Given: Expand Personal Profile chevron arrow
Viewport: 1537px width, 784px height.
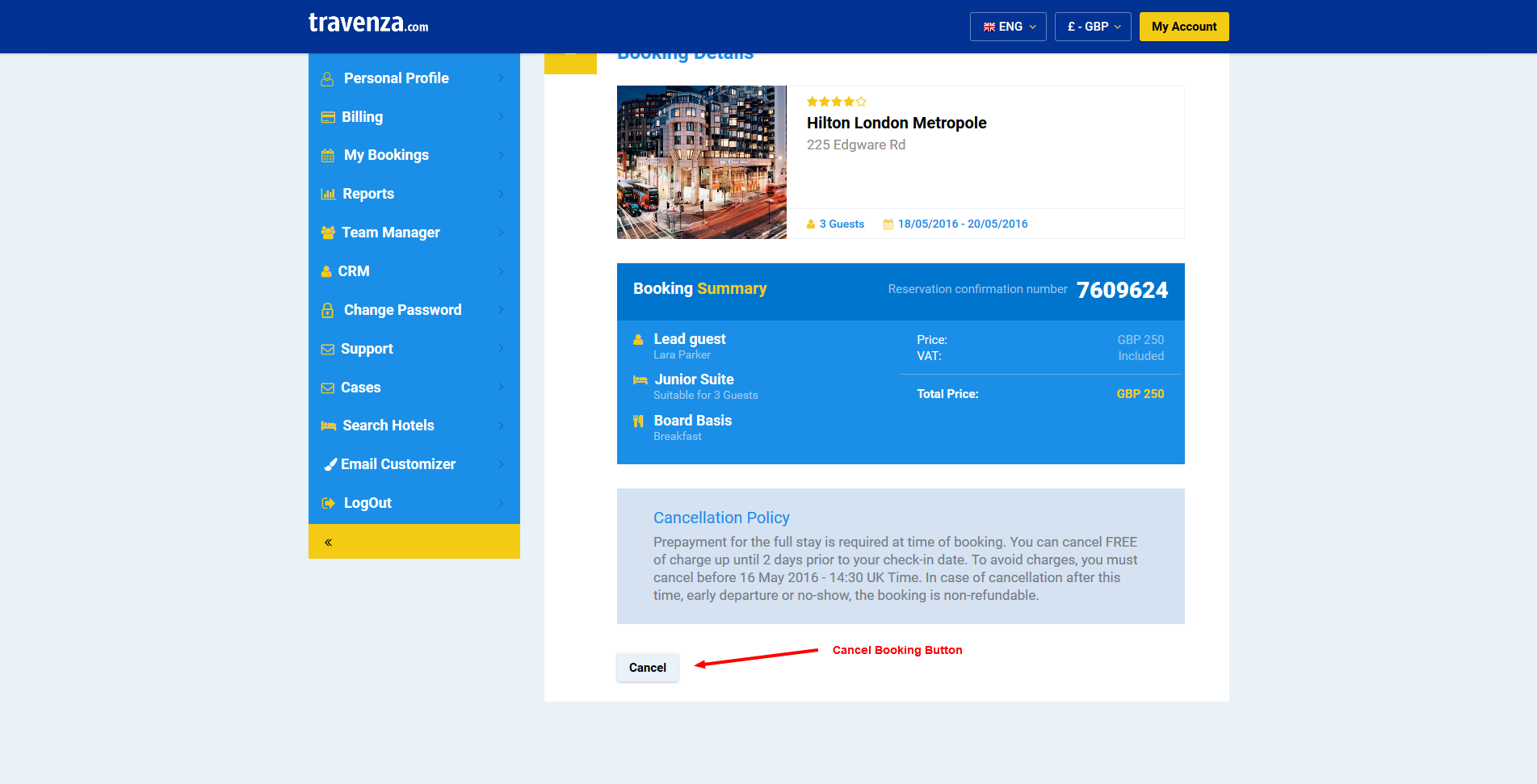Looking at the screenshot, I should point(501,78).
